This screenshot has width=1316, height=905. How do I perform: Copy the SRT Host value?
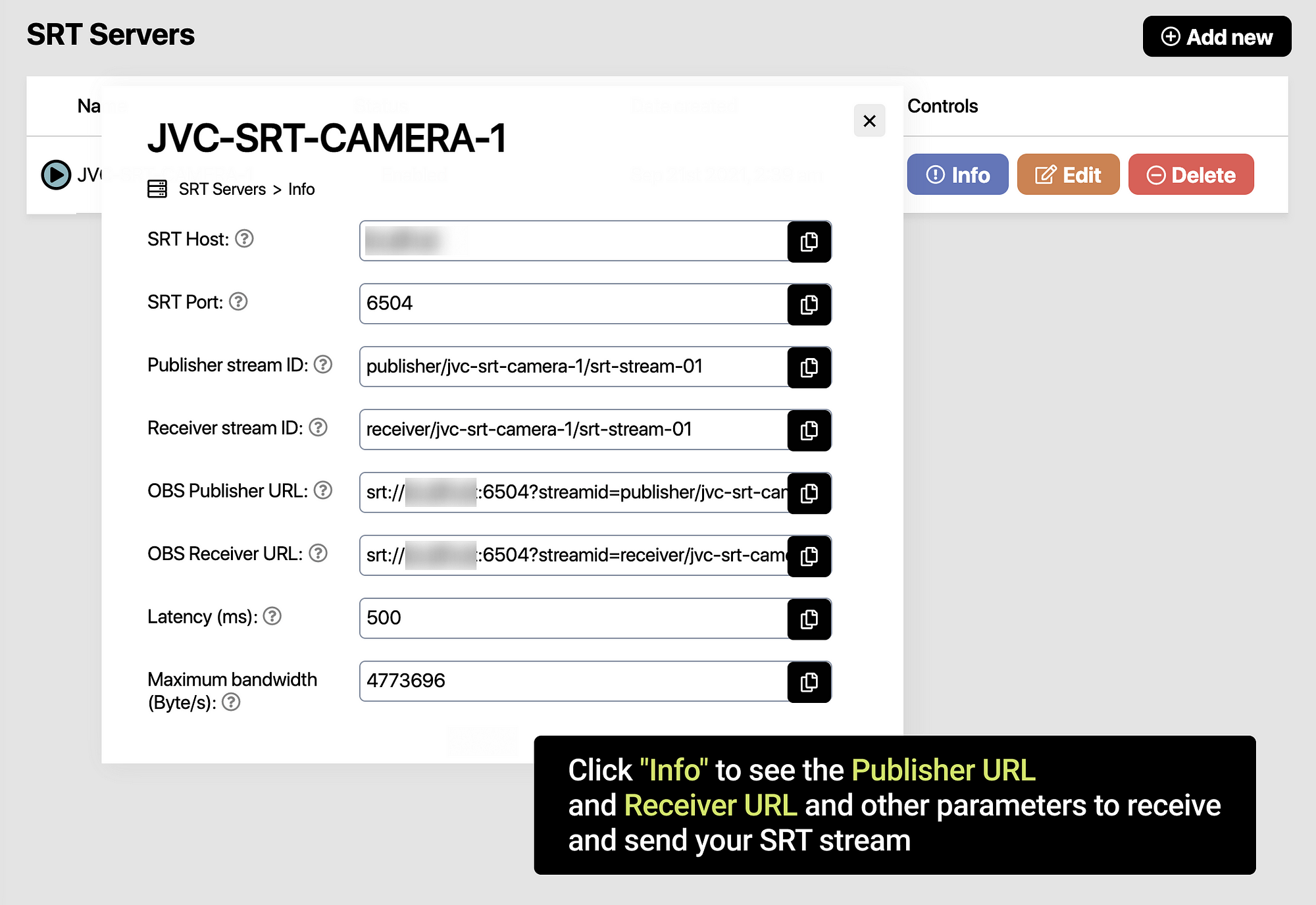tap(809, 242)
